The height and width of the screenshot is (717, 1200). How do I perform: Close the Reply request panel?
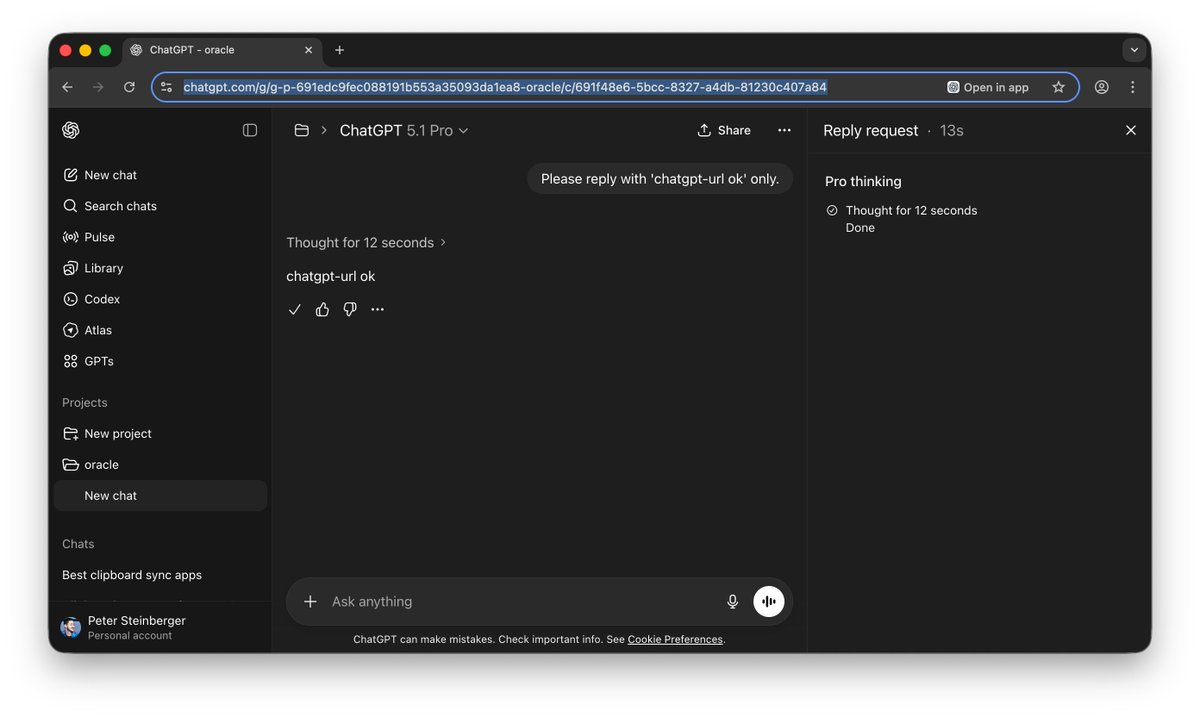(1131, 130)
